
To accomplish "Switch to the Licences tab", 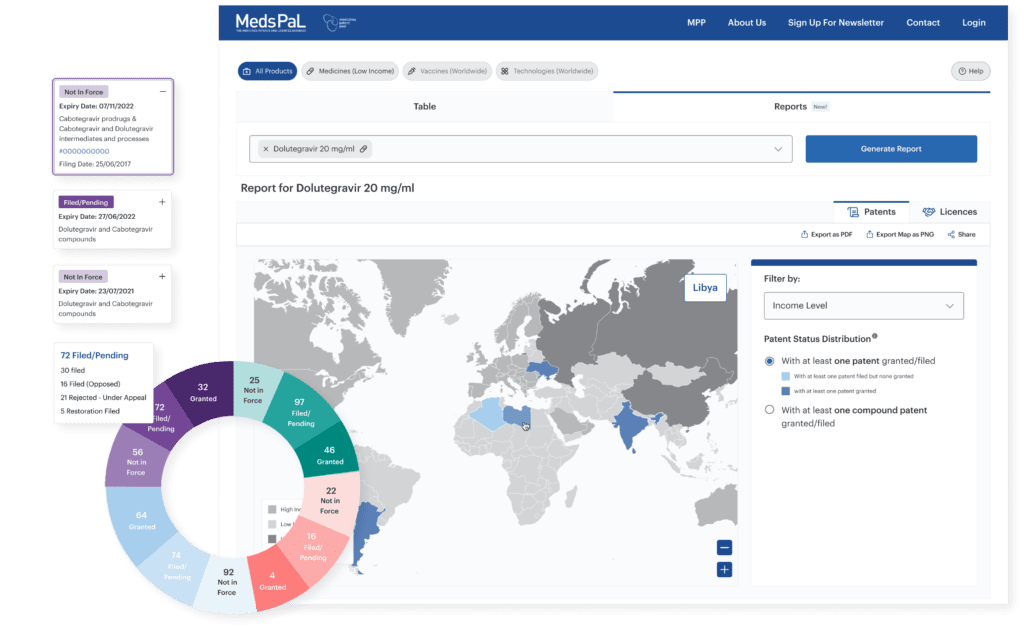I will [949, 212].
